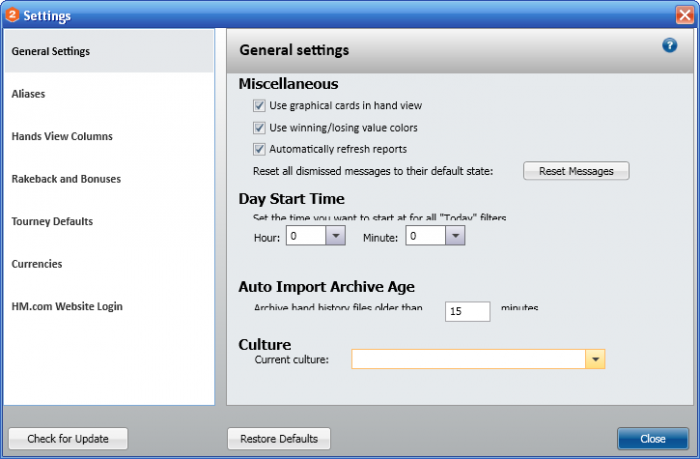700x459 pixels.
Task: Open the Hour dropdown
Action: 336,236
